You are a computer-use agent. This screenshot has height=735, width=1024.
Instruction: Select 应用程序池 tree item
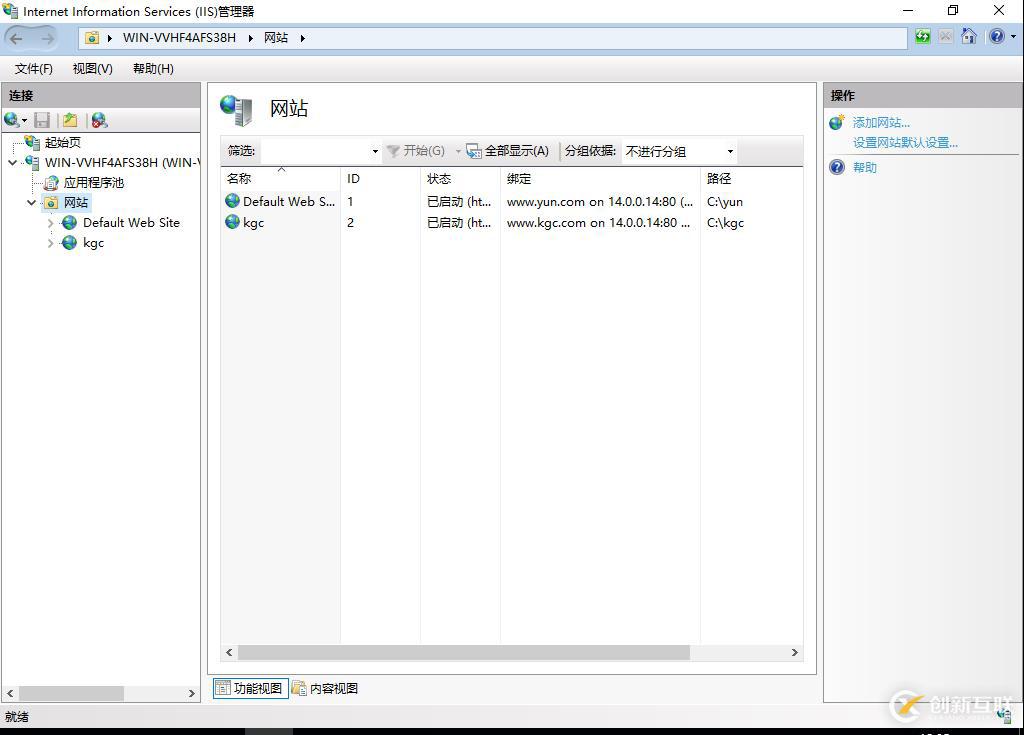(93, 183)
